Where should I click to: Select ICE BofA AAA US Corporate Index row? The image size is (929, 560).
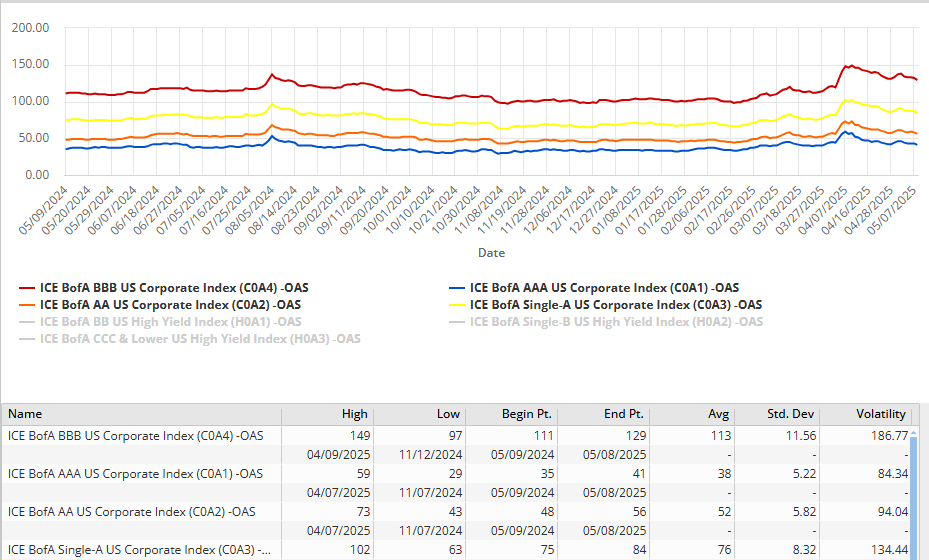[x=456, y=473]
